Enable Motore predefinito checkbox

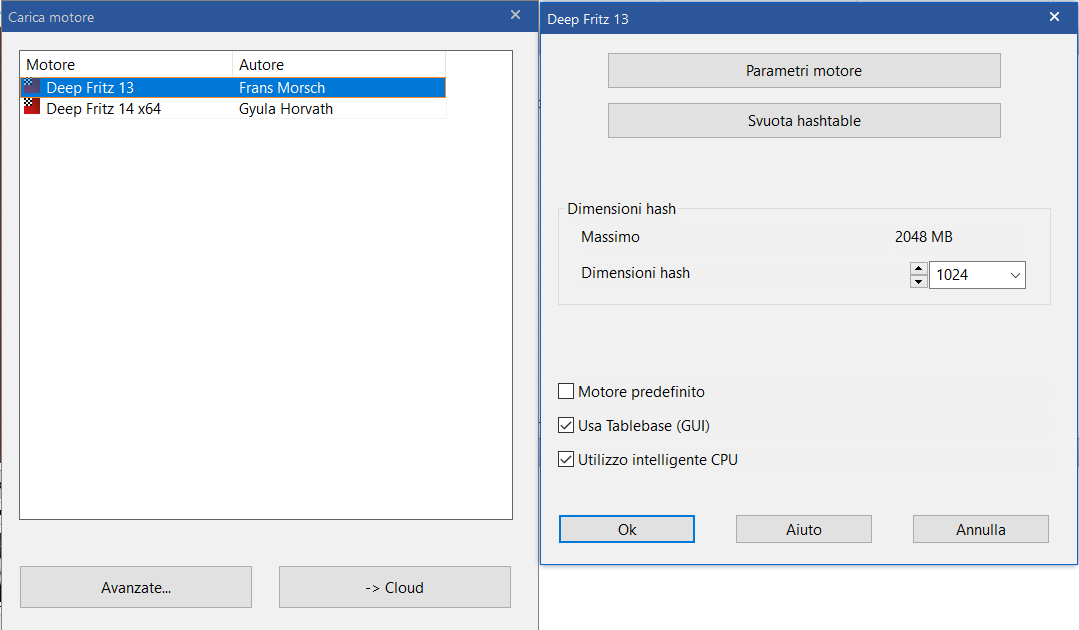pos(566,391)
